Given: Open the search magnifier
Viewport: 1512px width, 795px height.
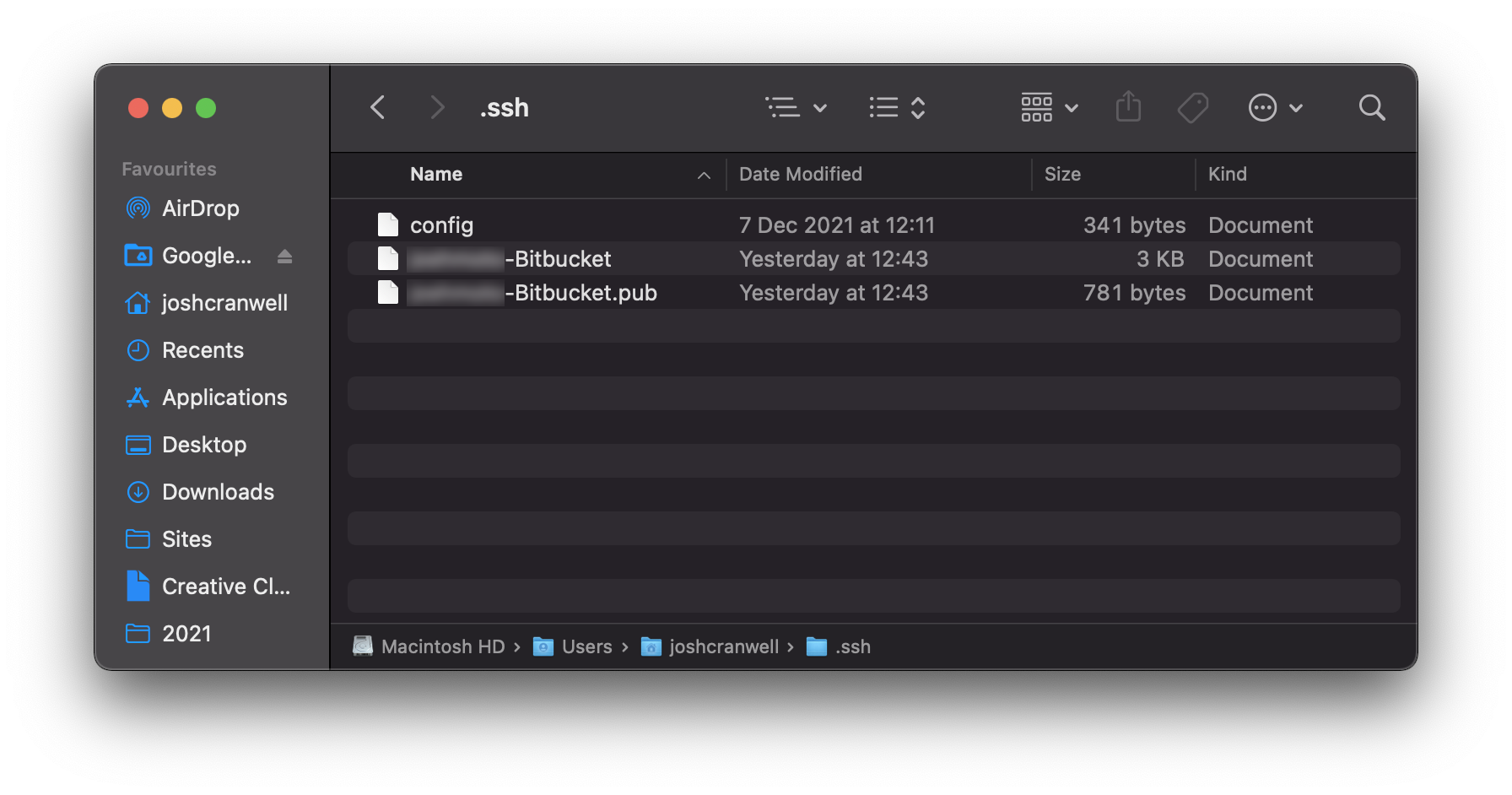Looking at the screenshot, I should pyautogui.click(x=1372, y=107).
